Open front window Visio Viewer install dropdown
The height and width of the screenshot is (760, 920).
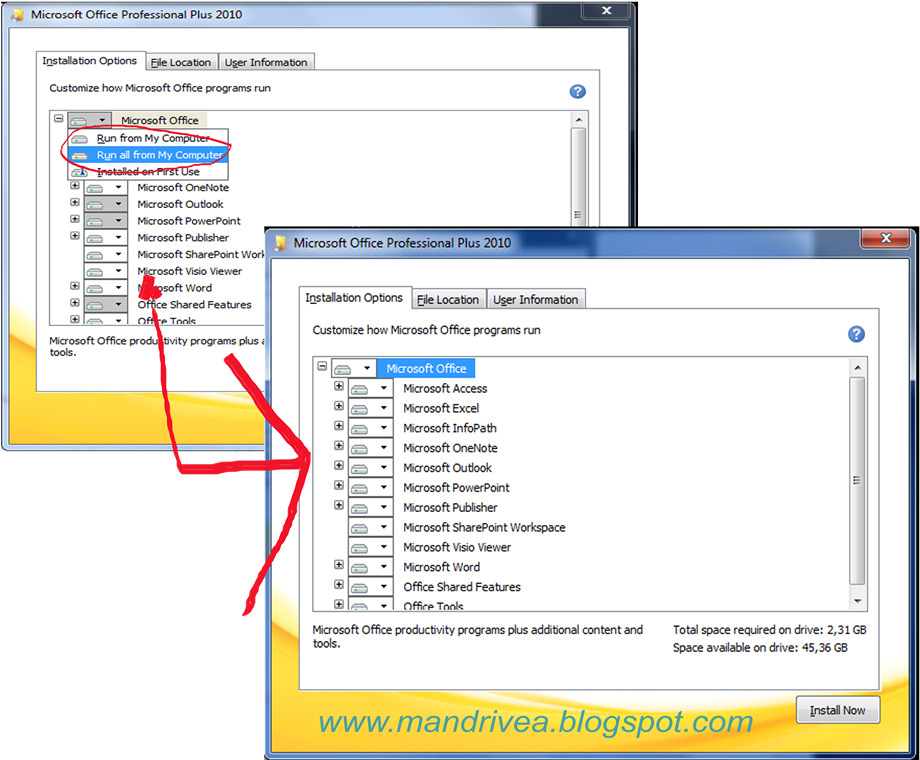click(x=371, y=548)
